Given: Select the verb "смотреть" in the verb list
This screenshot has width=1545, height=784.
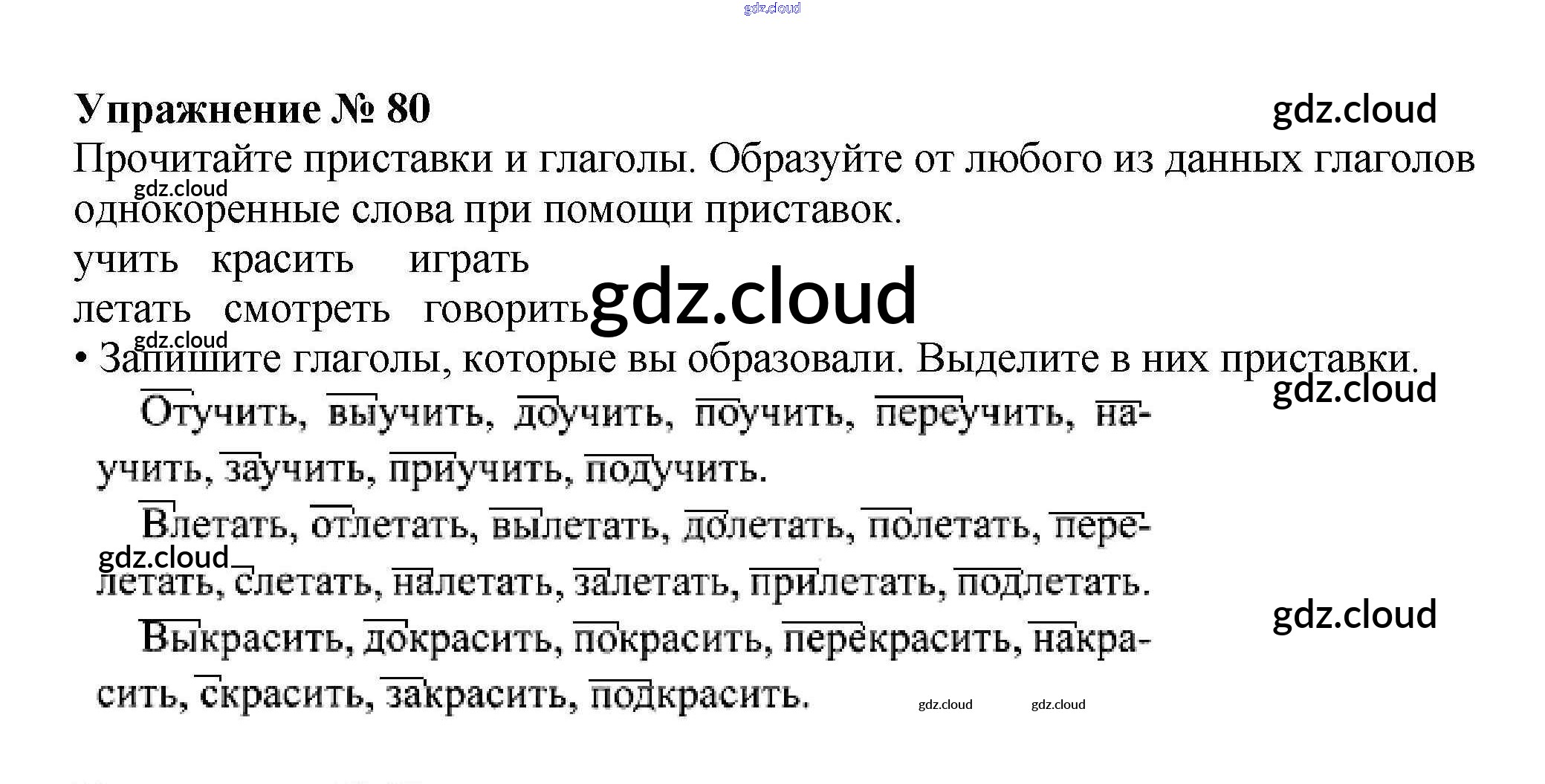Looking at the screenshot, I should (306, 310).
